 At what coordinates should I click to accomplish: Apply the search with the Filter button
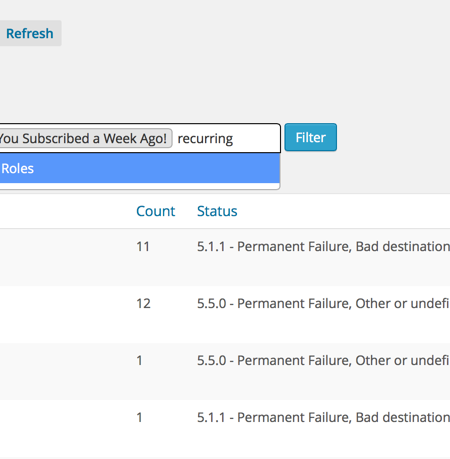coord(310,137)
